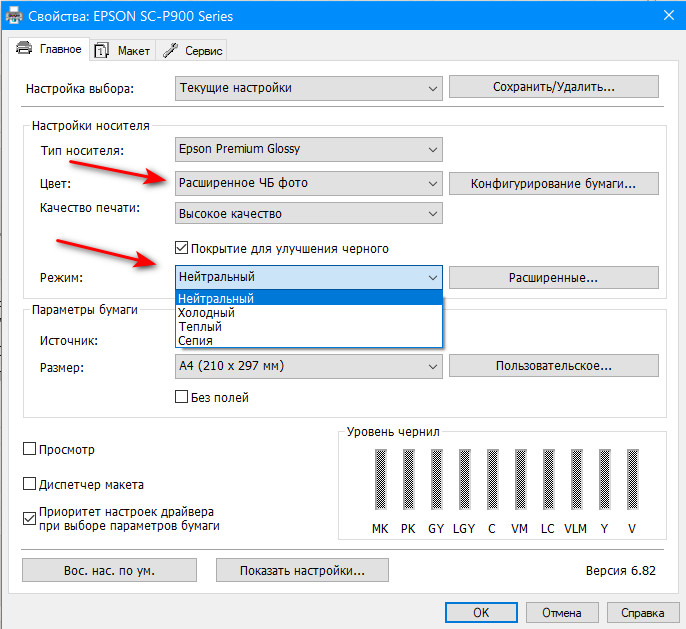The height and width of the screenshot is (629, 686).
Task: Toggle Приоритет настроек драйвера checkbox
Action: pyautogui.click(x=29, y=518)
